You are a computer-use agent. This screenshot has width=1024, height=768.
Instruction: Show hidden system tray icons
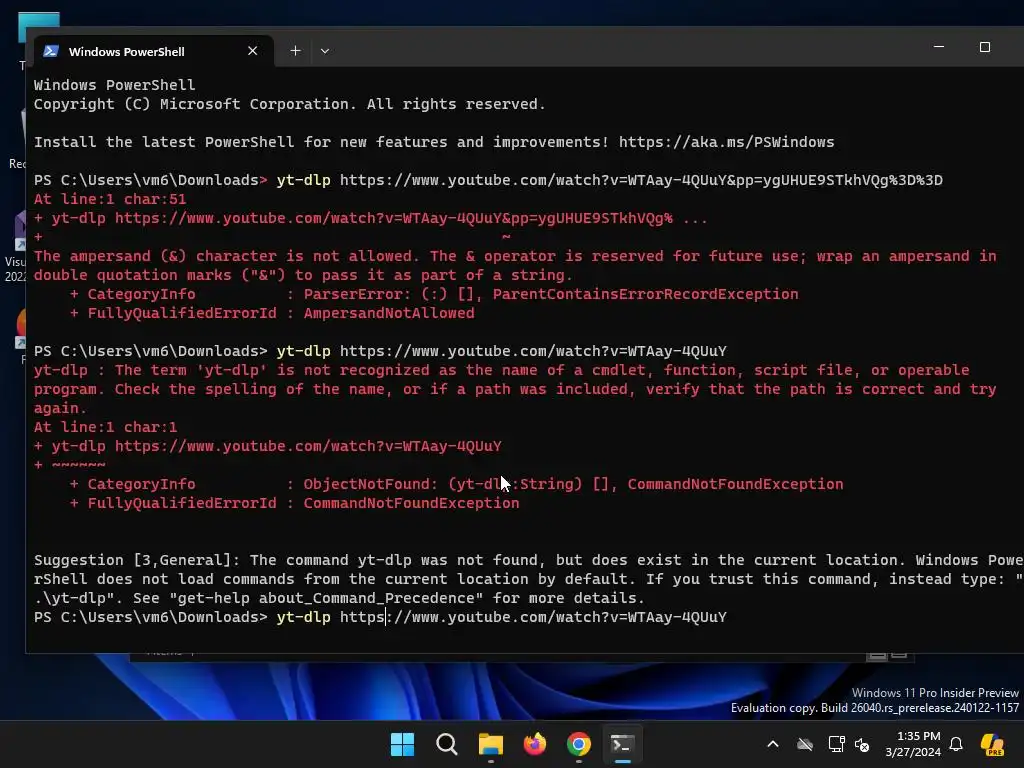click(x=773, y=744)
